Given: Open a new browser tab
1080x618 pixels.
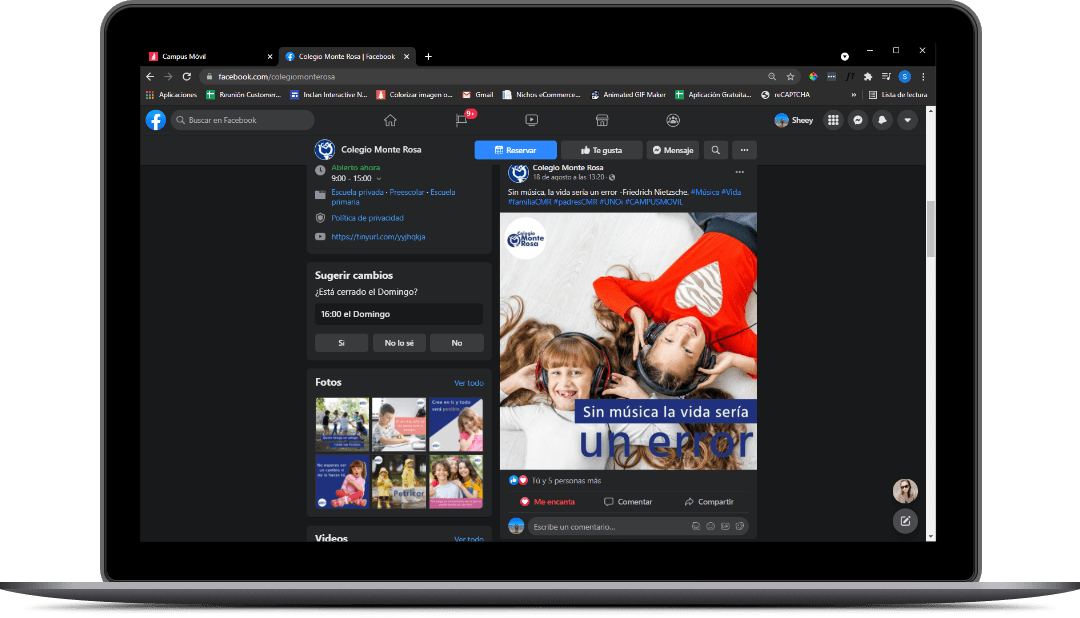Looking at the screenshot, I should click(x=428, y=56).
